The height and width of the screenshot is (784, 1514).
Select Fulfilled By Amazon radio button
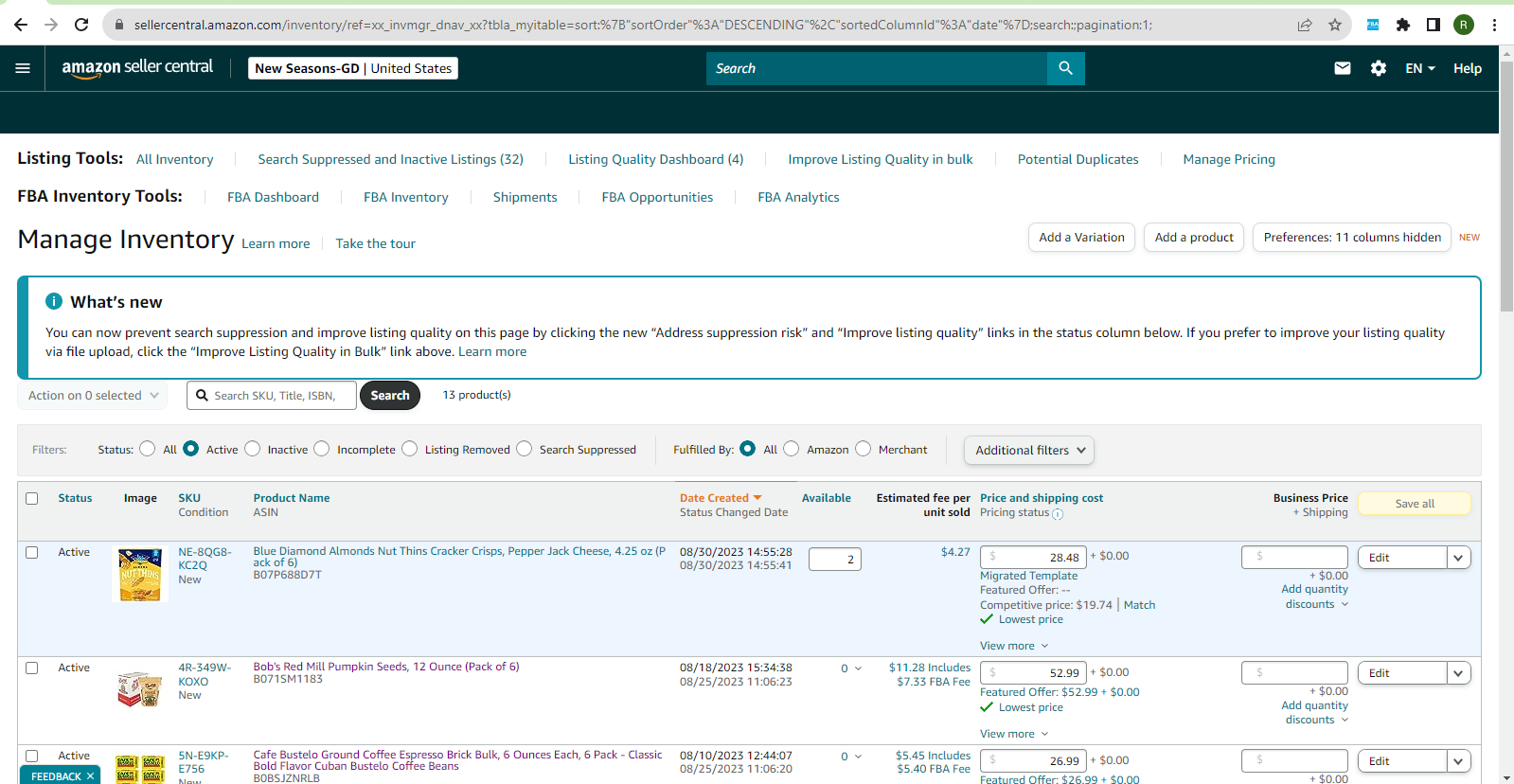click(792, 449)
